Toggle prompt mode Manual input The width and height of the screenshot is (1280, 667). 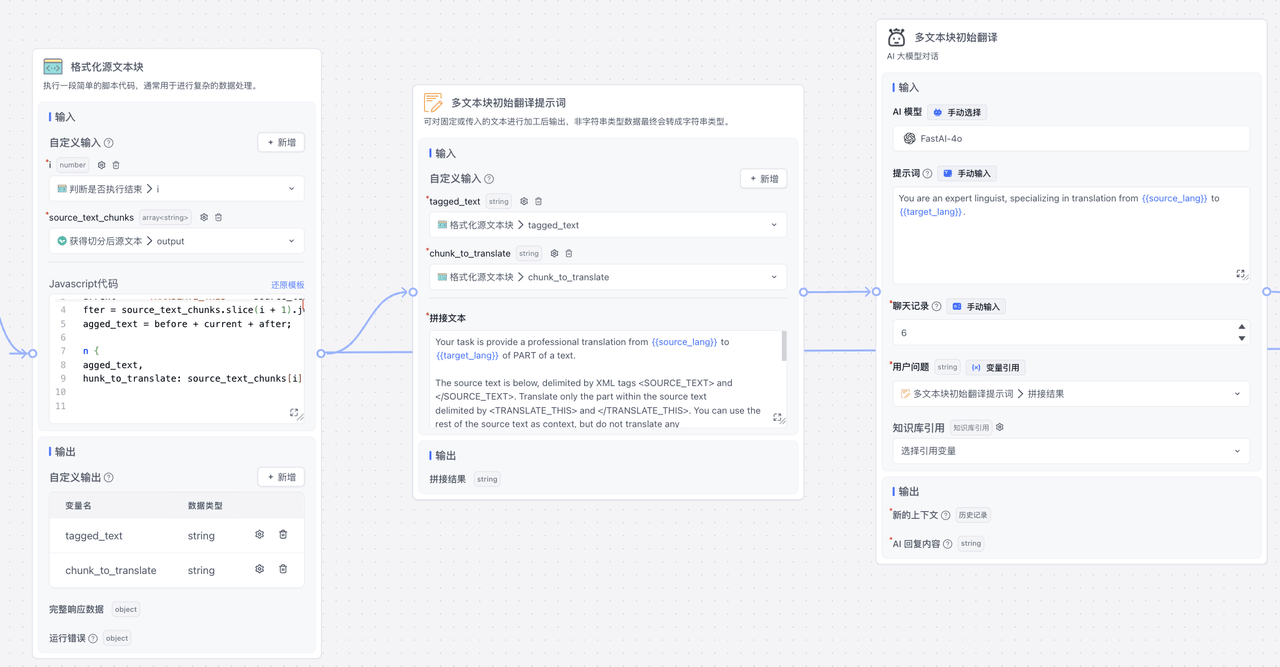coord(966,173)
